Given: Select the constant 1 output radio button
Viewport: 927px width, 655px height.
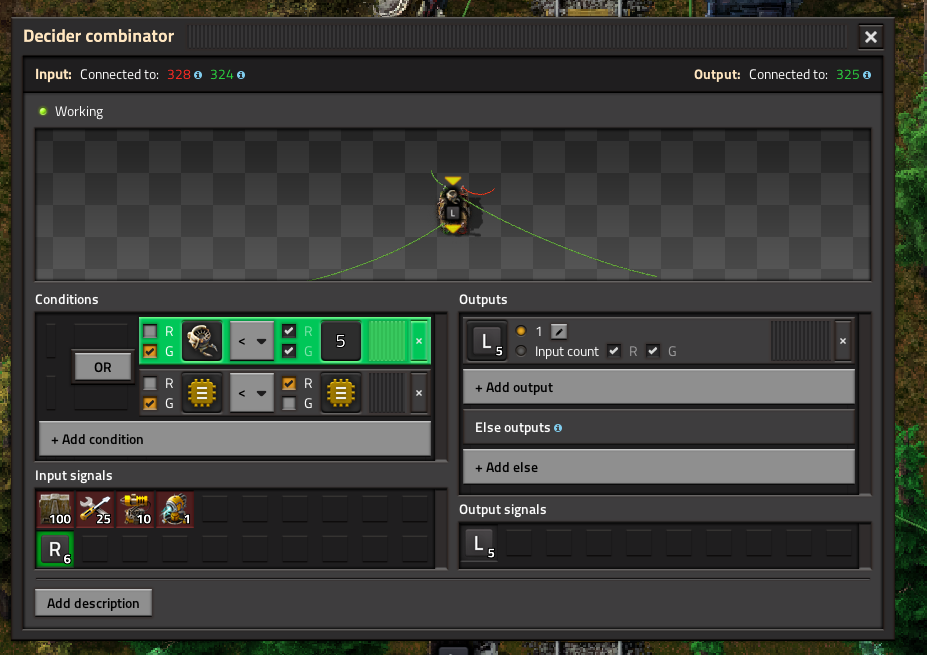Looking at the screenshot, I should click(521, 331).
